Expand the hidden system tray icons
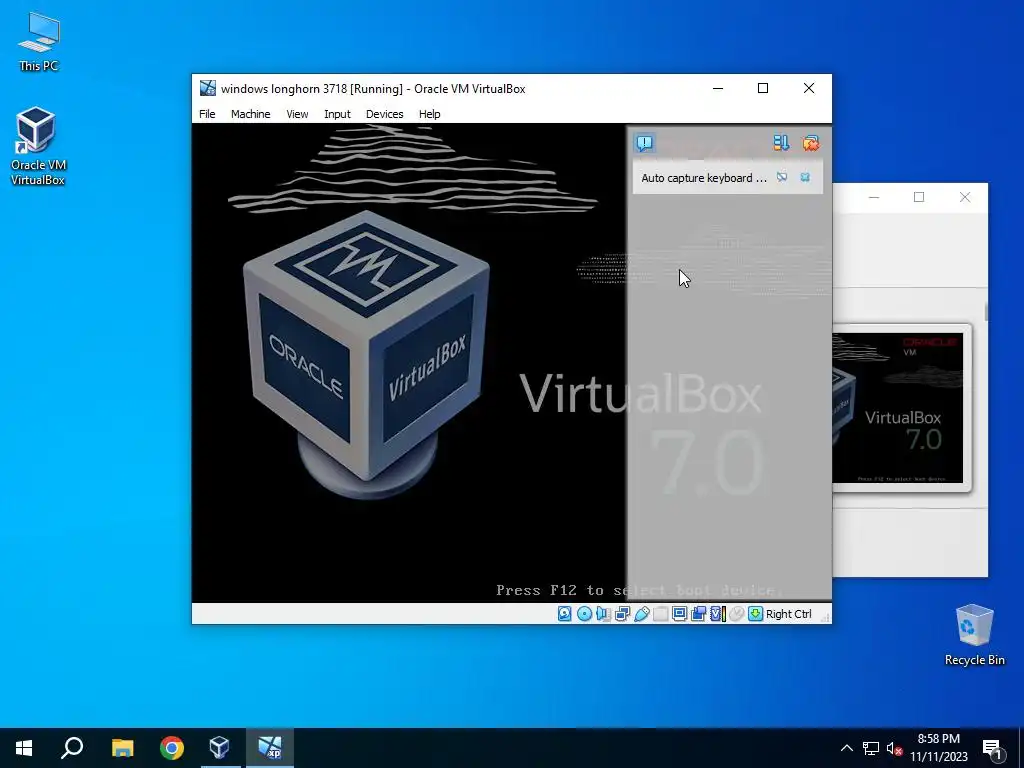This screenshot has width=1024, height=768. pos(846,748)
